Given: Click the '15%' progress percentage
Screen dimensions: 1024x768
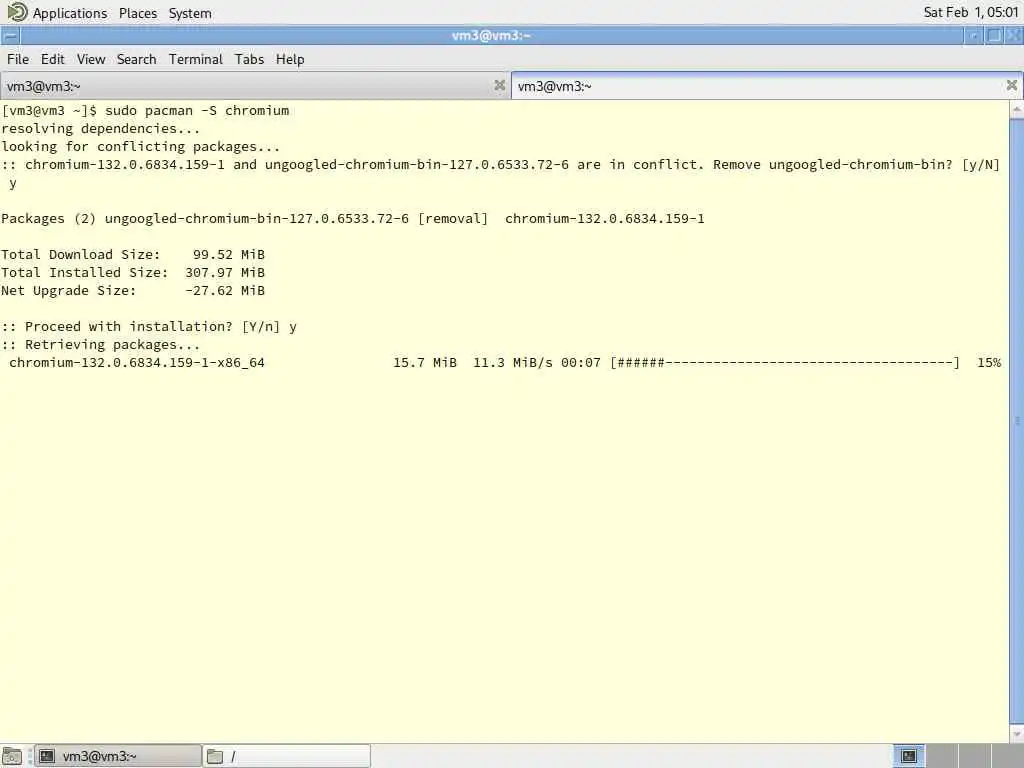Looking at the screenshot, I should (x=989, y=362).
